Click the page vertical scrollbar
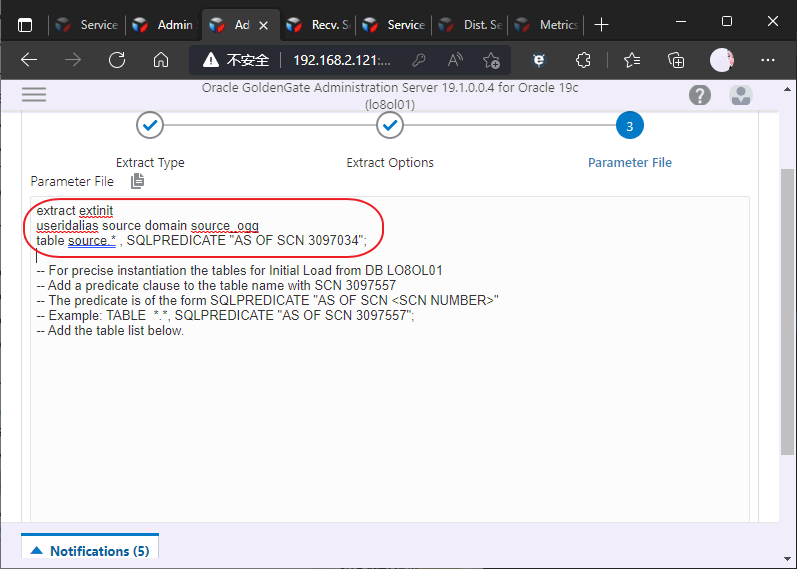This screenshot has width=797, height=569. tap(787, 310)
